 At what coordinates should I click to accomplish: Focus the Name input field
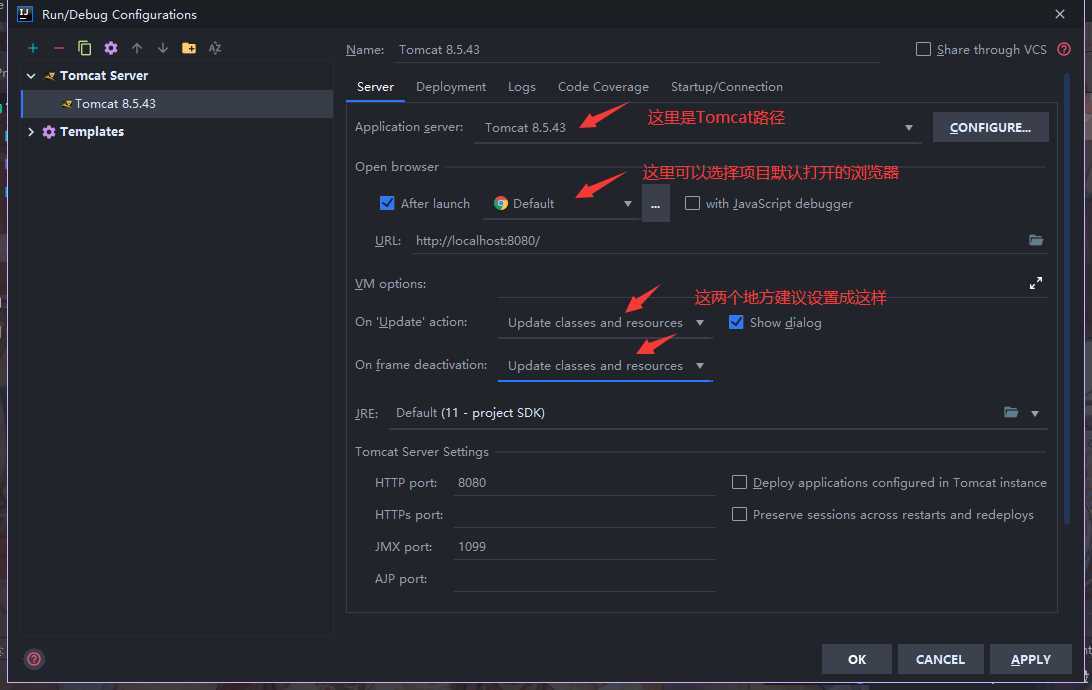(x=637, y=49)
